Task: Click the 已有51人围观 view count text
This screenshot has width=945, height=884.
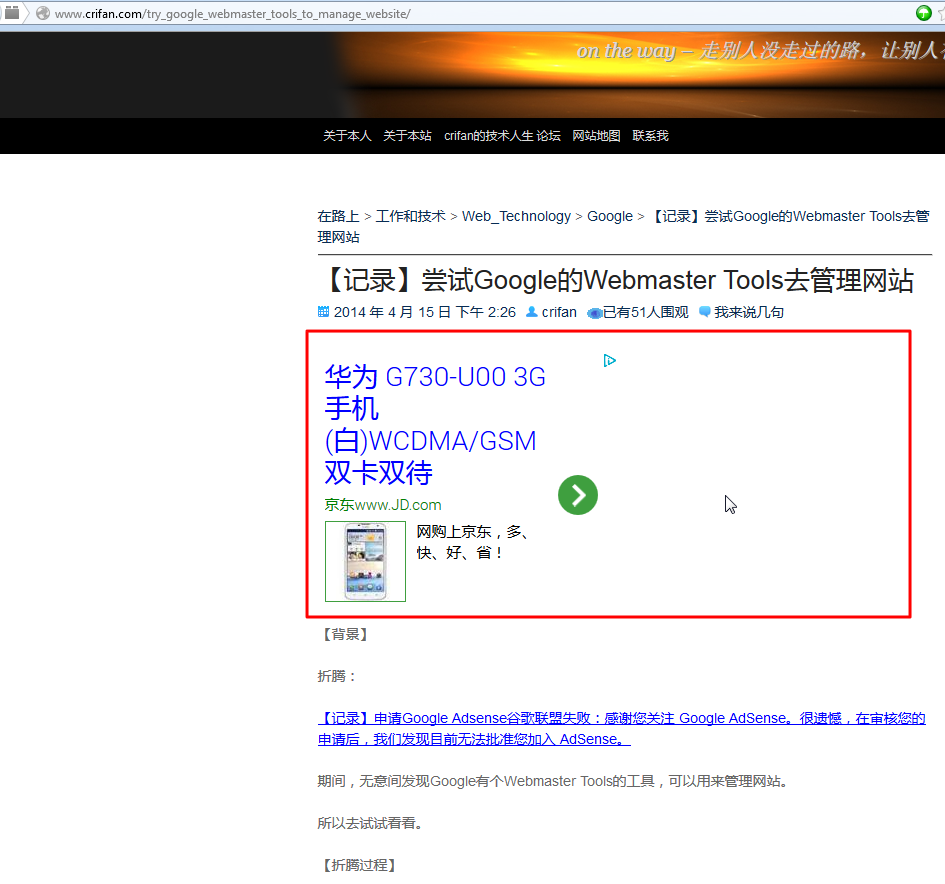Action: [x=645, y=312]
